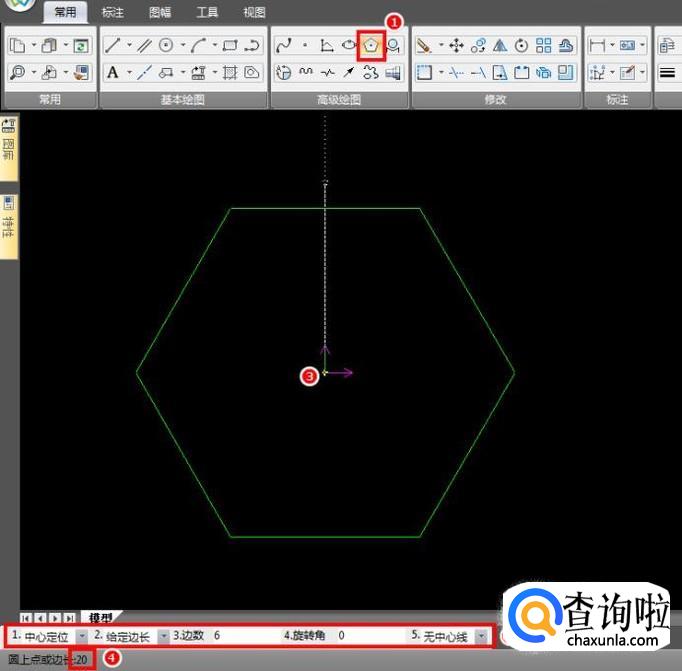The image size is (682, 671).
Task: Open the 无中心线 dropdown
Action: [481, 636]
